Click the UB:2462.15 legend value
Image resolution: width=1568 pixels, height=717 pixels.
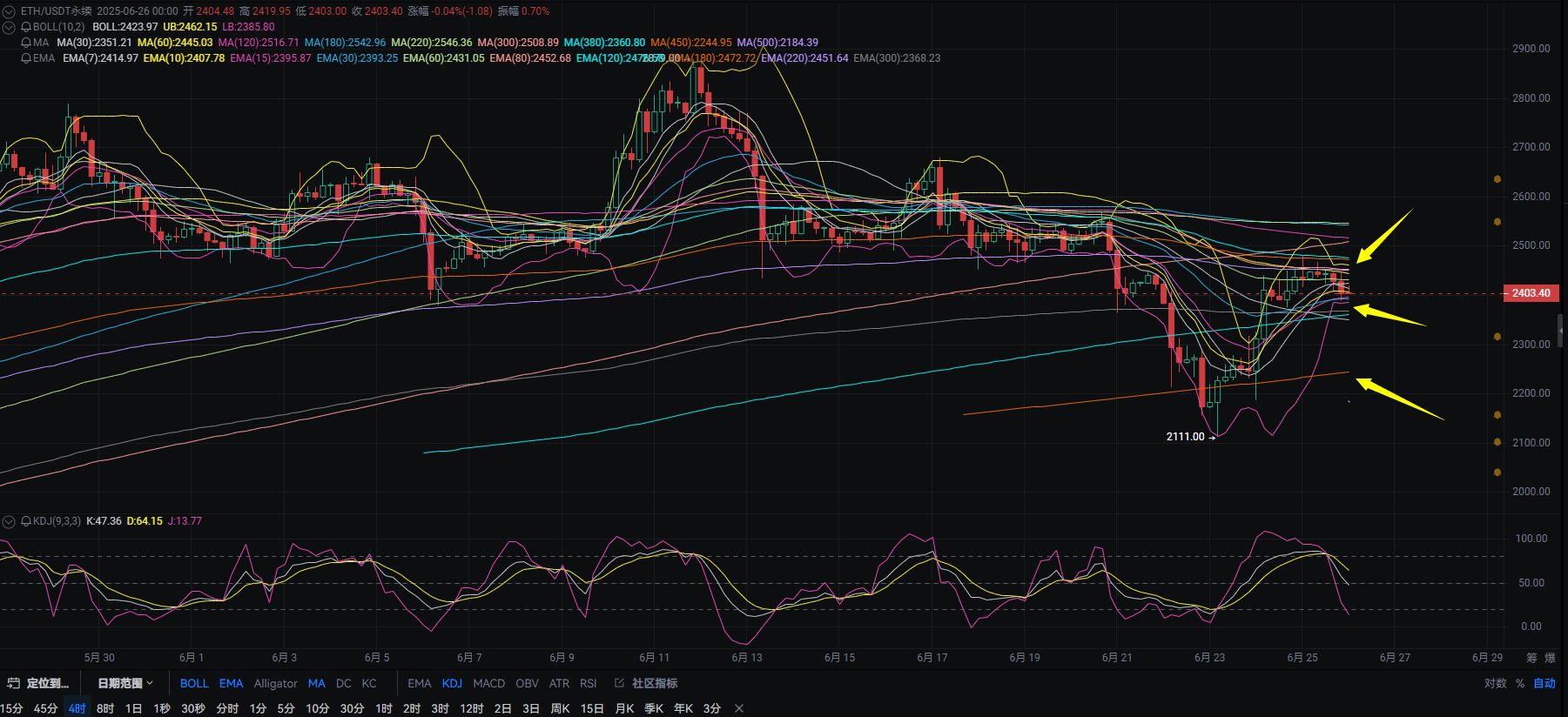[x=190, y=27]
